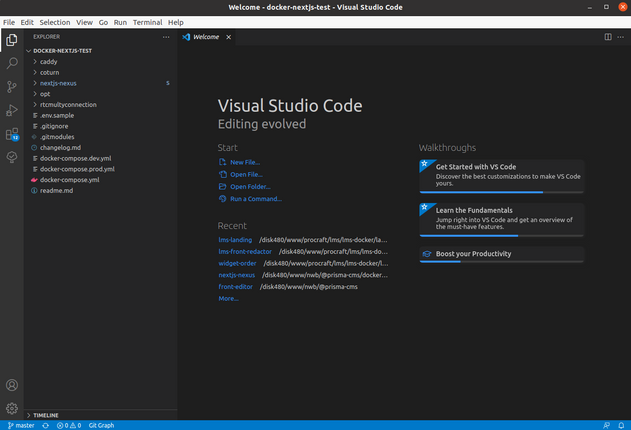Open the Testing view icon below Extensions
The image size is (631, 430).
pyautogui.click(x=12, y=157)
